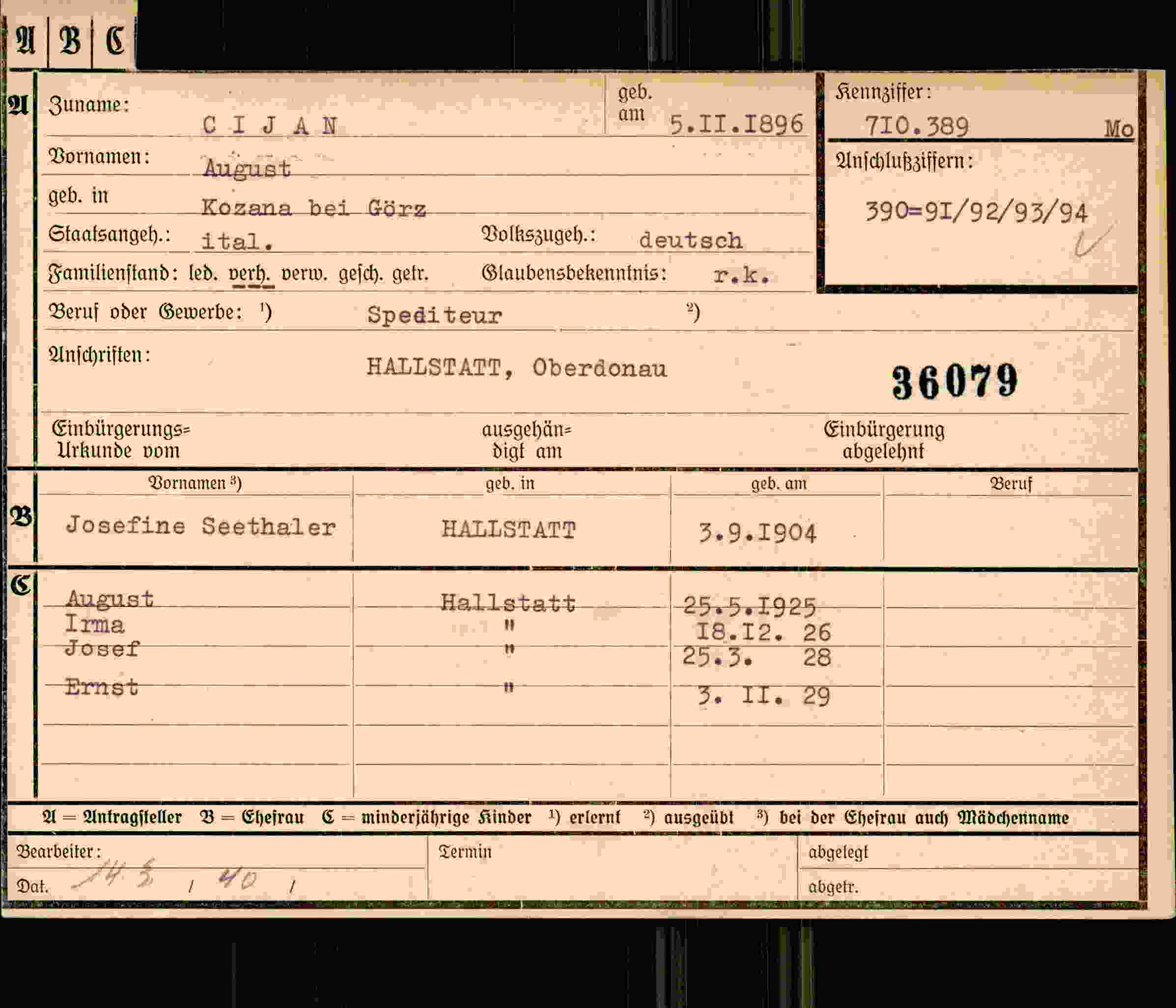Viewport: 1176px width, 1008px height.
Task: Click the "abgelegt" label
Action: coord(839,852)
